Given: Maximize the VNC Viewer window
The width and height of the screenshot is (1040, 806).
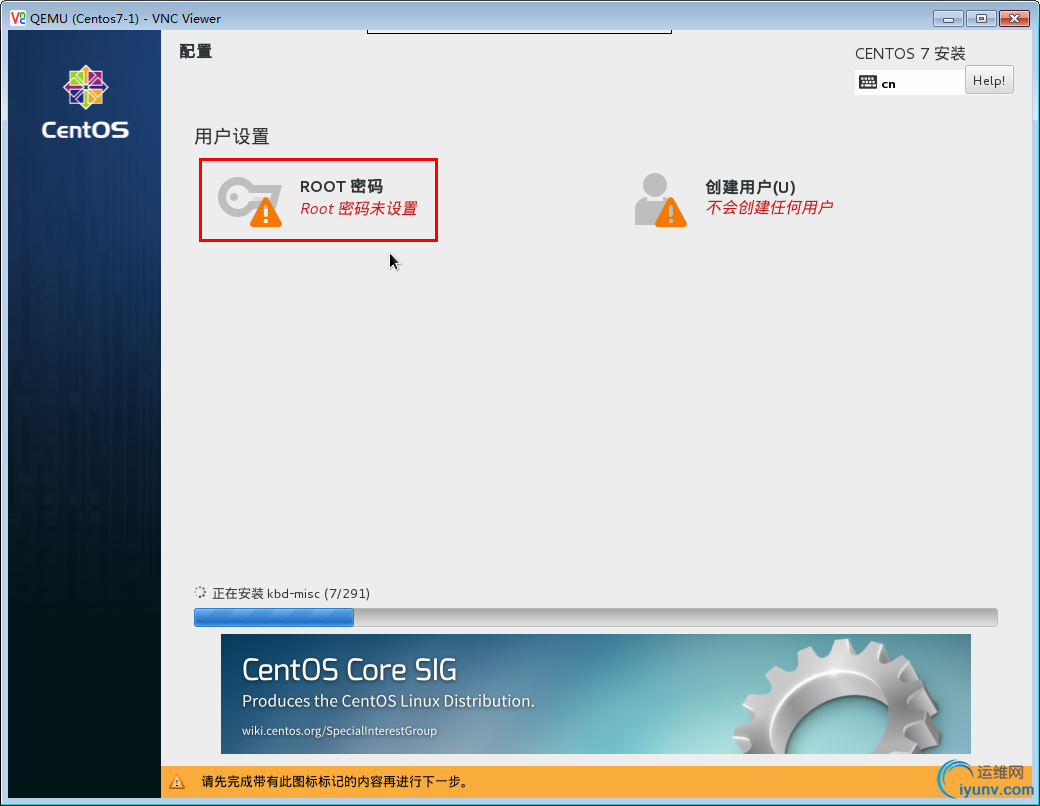Looking at the screenshot, I should point(981,19).
